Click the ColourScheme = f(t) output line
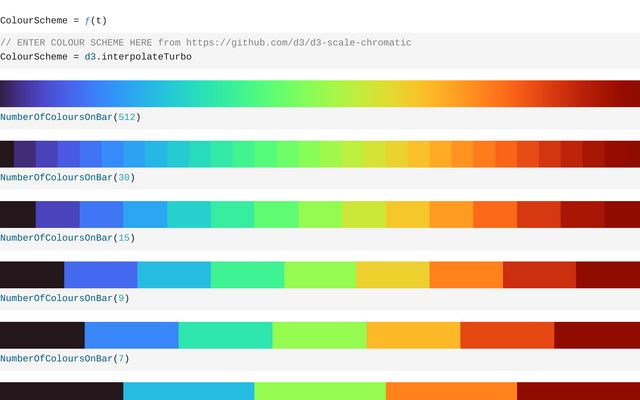640x400 pixels. (x=53, y=21)
